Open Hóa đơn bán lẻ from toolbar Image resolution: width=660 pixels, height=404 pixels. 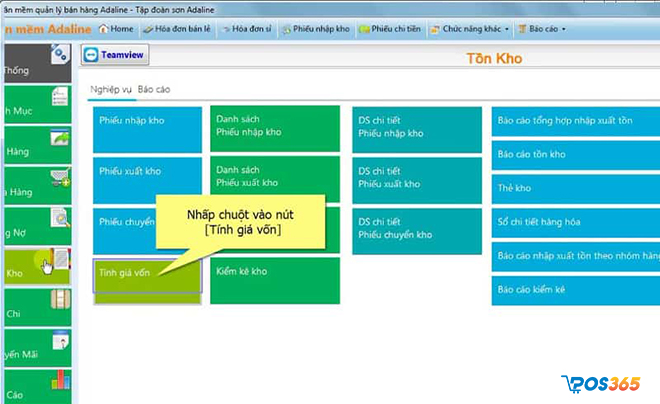coord(175,29)
